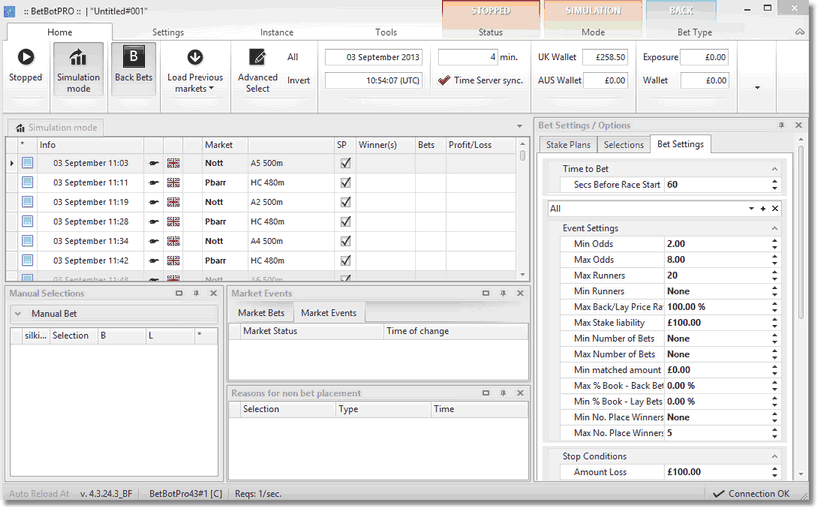The width and height of the screenshot is (818, 509).
Task: Pin the Market Events panel
Action: tap(503, 293)
